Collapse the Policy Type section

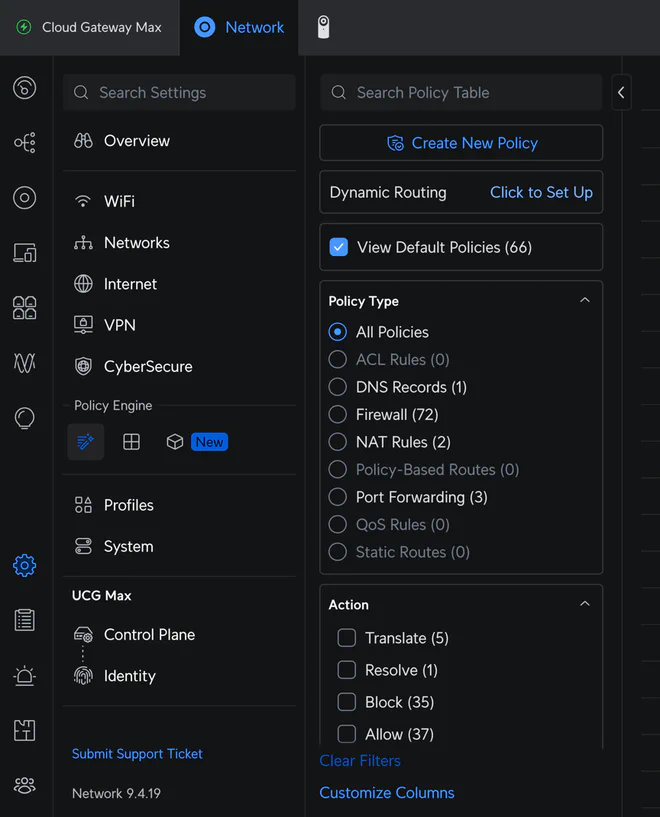[x=584, y=299]
